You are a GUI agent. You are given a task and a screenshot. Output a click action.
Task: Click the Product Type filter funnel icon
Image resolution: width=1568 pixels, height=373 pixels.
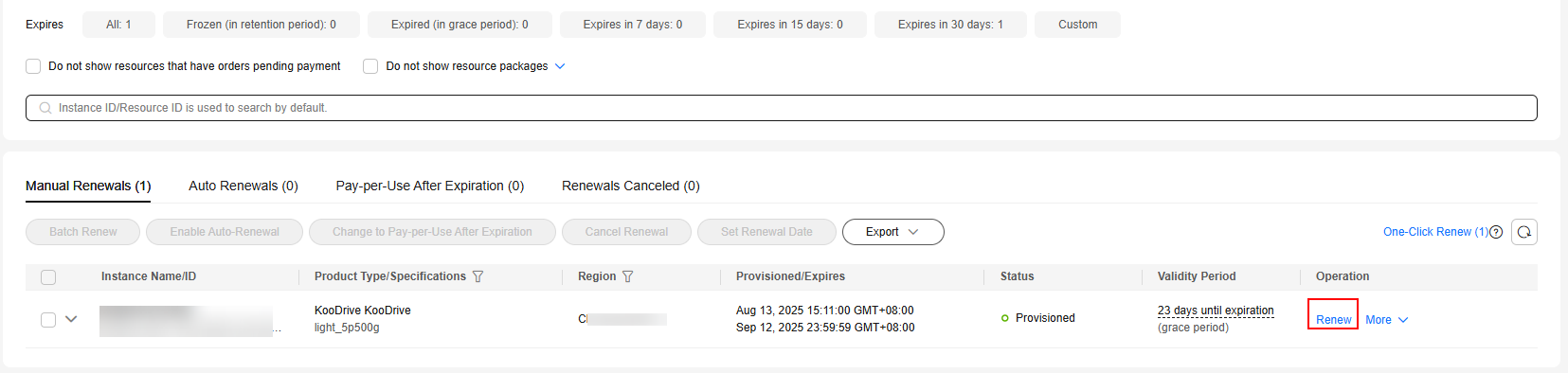(478, 276)
